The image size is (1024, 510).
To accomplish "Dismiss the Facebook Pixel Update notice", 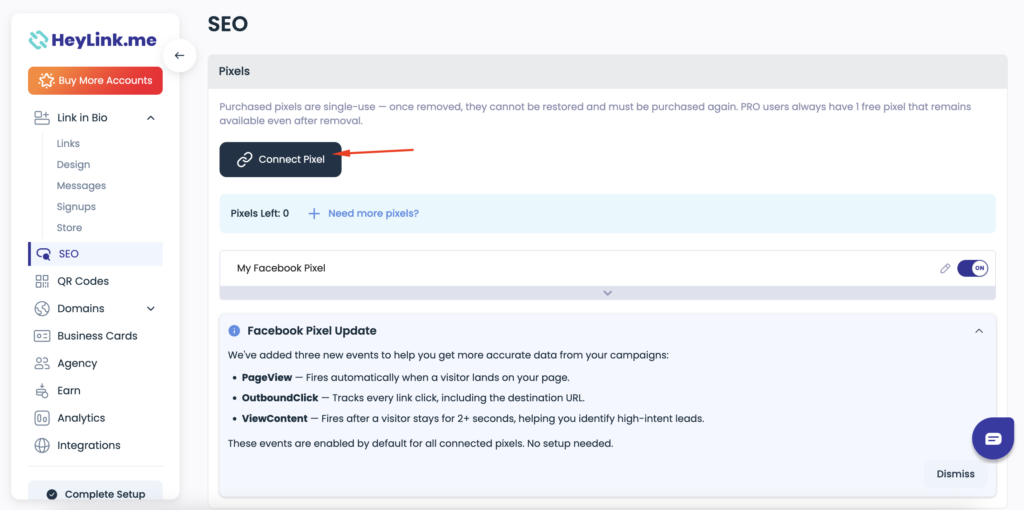I will [955, 474].
